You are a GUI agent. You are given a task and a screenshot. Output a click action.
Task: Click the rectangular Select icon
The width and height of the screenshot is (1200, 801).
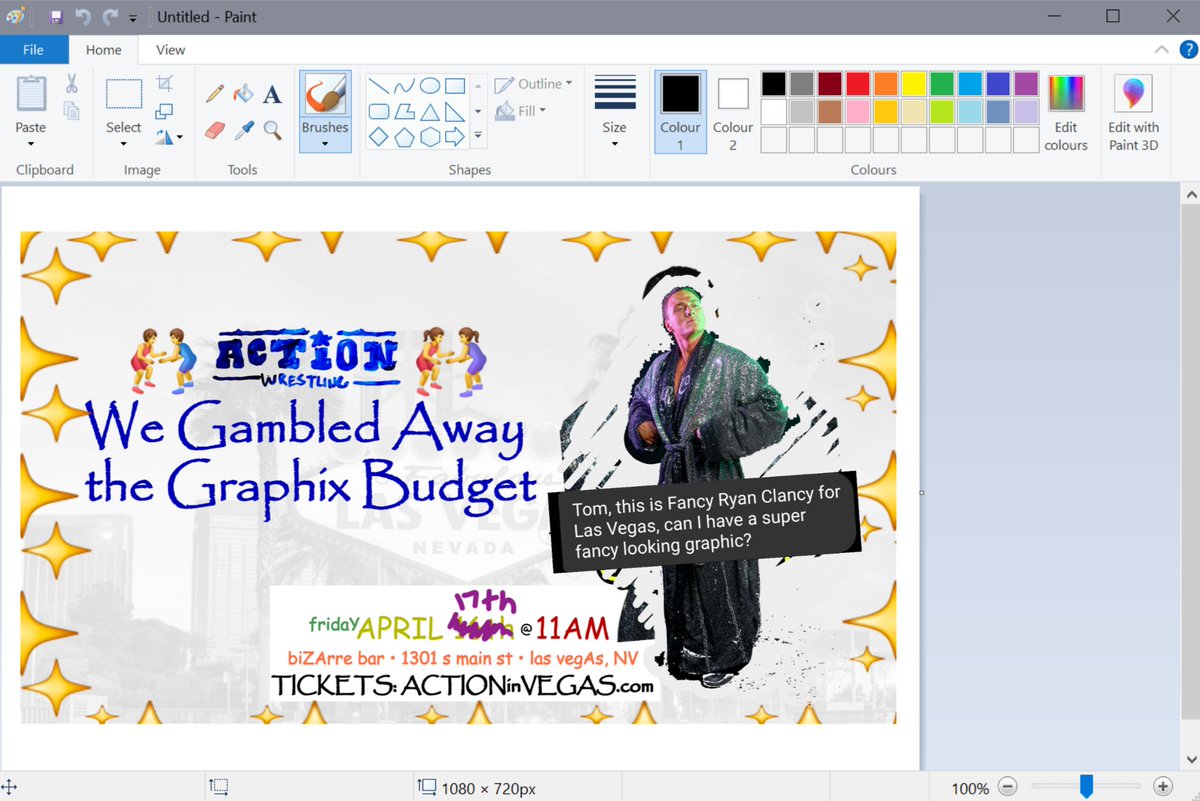[124, 93]
